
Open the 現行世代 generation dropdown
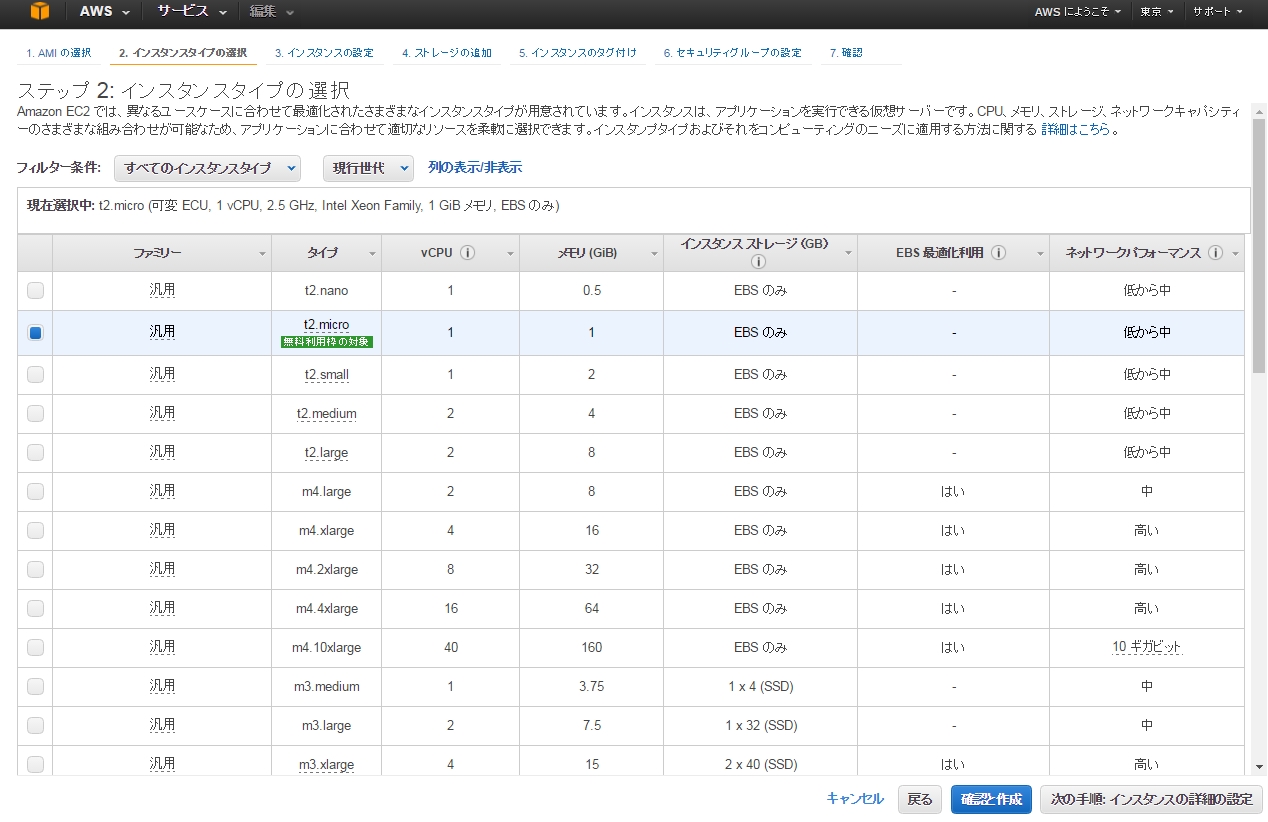coord(367,169)
